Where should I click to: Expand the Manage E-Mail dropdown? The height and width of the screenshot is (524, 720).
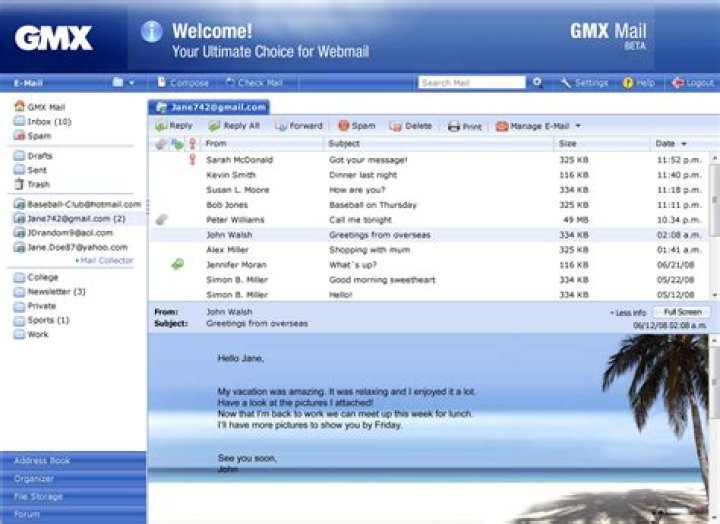tap(577, 126)
